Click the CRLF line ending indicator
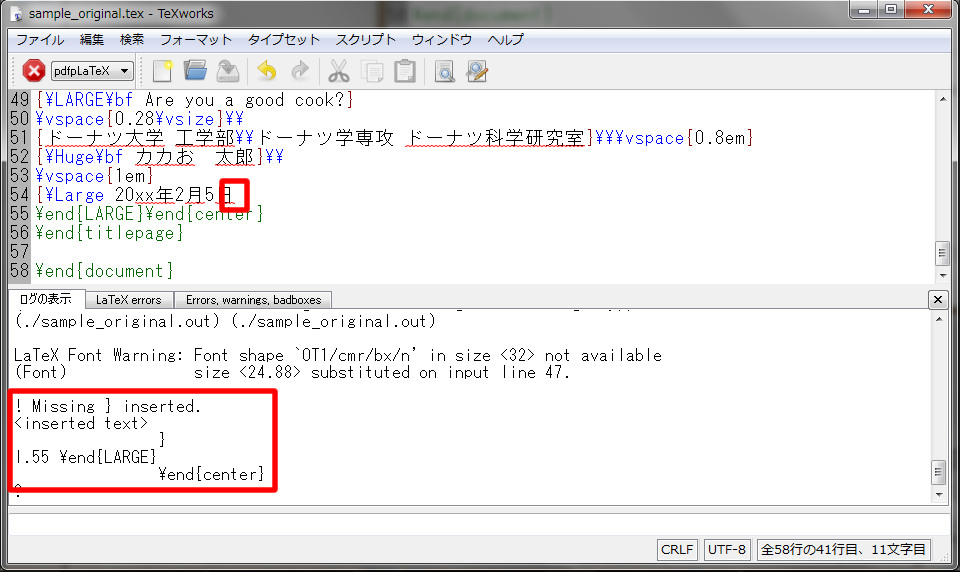The width and height of the screenshot is (960, 572). coord(677,549)
